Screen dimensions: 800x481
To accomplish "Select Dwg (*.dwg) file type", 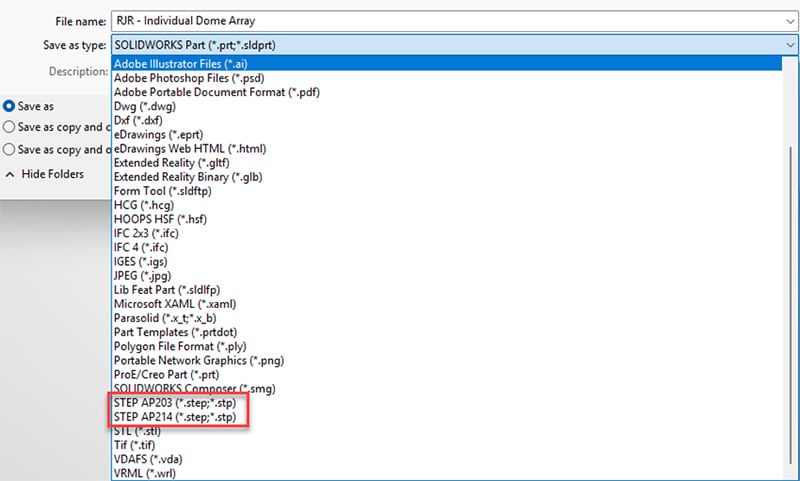I will (x=446, y=106).
